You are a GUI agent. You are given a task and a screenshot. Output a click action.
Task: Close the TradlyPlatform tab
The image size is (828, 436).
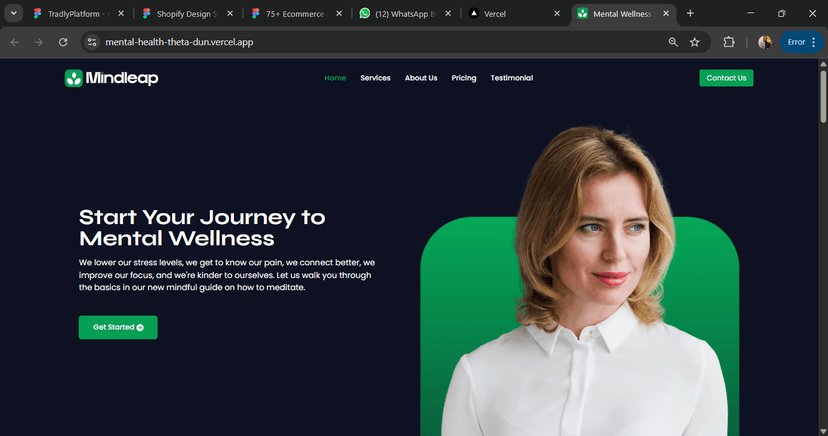point(121,14)
